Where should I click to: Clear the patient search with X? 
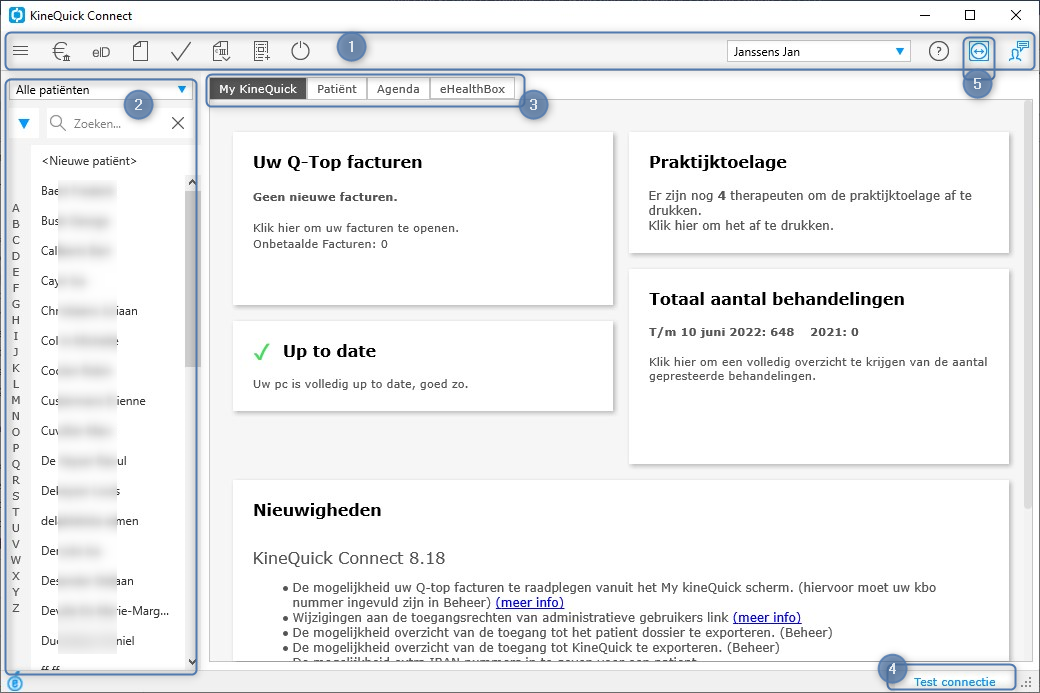coord(178,123)
